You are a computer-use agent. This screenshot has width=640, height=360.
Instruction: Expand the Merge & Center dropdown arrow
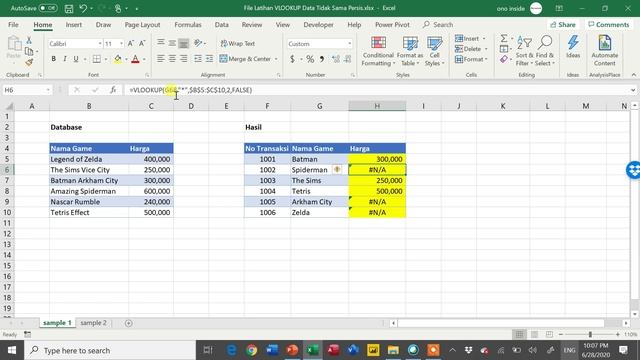point(276,59)
